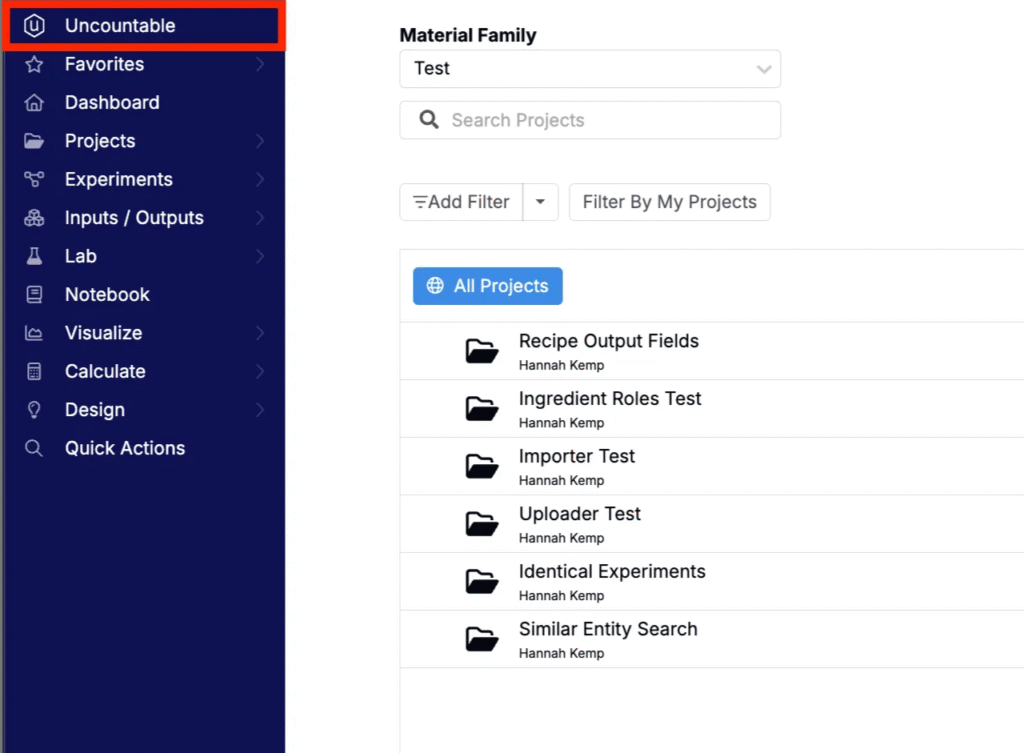Toggle Filter By My Projects
This screenshot has height=753, width=1024.
click(x=669, y=202)
